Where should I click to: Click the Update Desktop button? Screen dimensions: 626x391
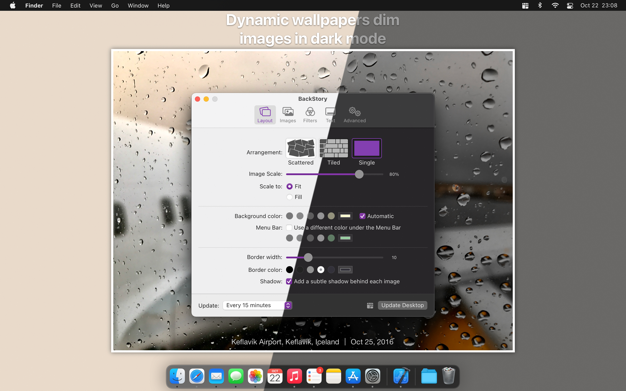tap(402, 306)
